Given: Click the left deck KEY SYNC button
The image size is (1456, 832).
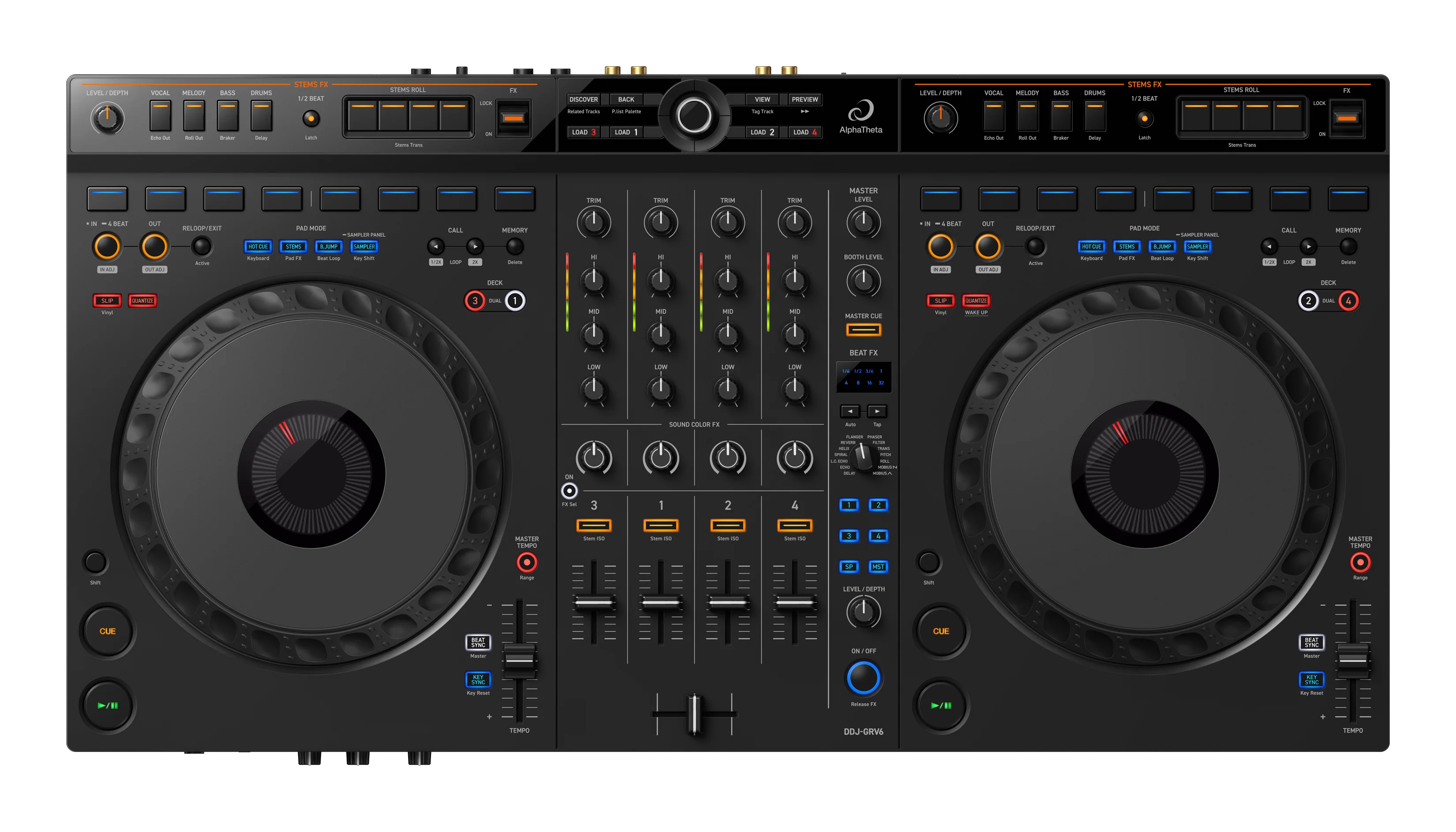Looking at the screenshot, I should click(x=478, y=679).
